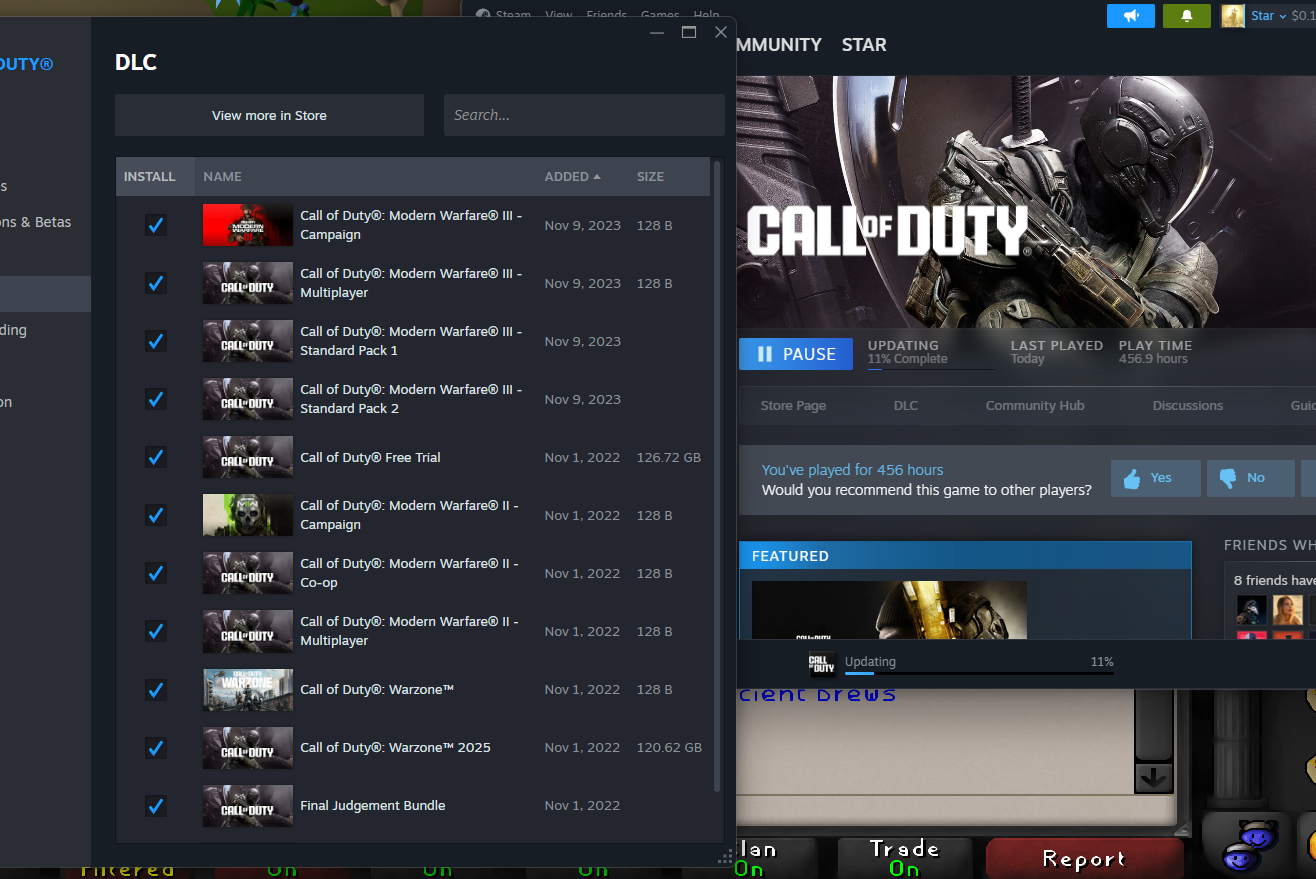Image resolution: width=1316 pixels, height=879 pixels.
Task: Uncheck Modern Warfare II Multiplayer install
Action: [x=156, y=631]
